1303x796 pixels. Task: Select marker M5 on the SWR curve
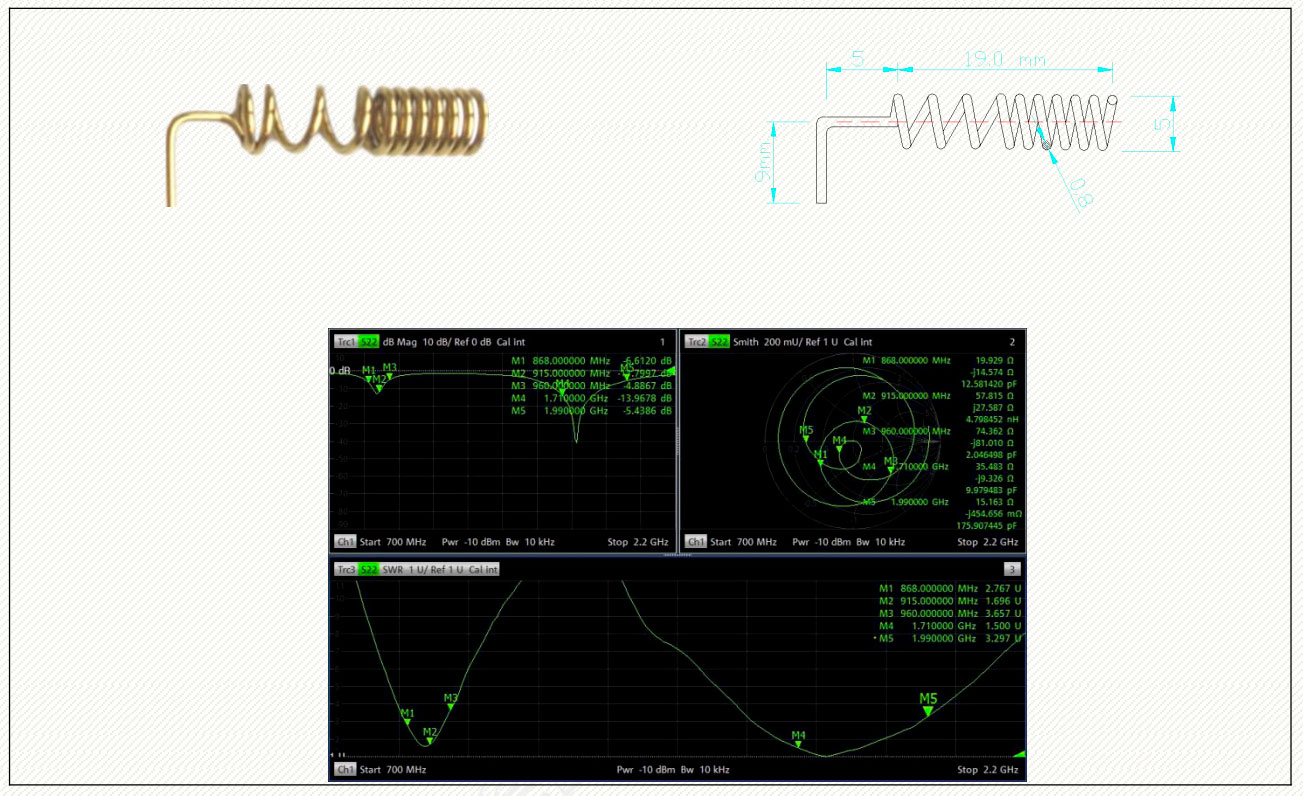click(x=928, y=704)
